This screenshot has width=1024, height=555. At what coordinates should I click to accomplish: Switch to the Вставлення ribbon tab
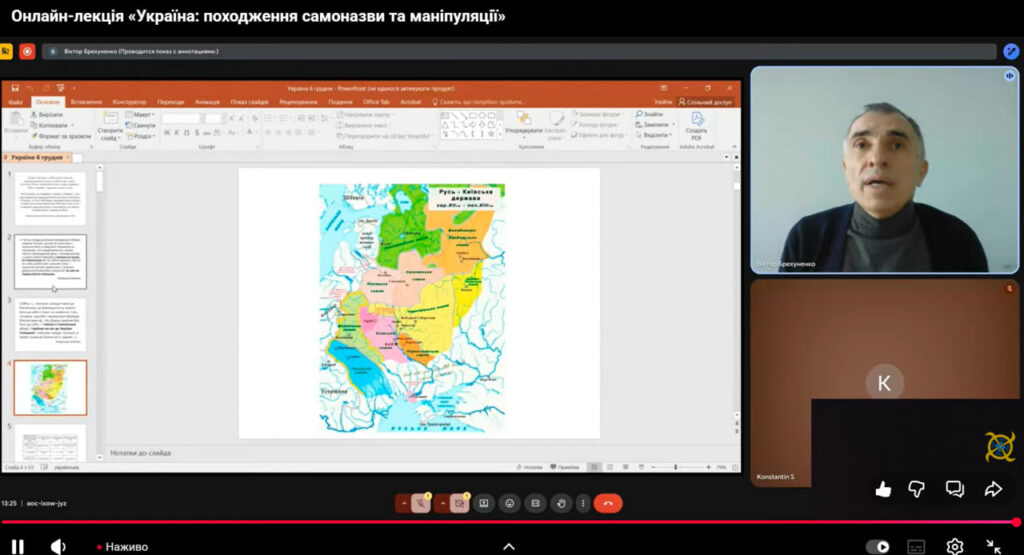[x=86, y=102]
